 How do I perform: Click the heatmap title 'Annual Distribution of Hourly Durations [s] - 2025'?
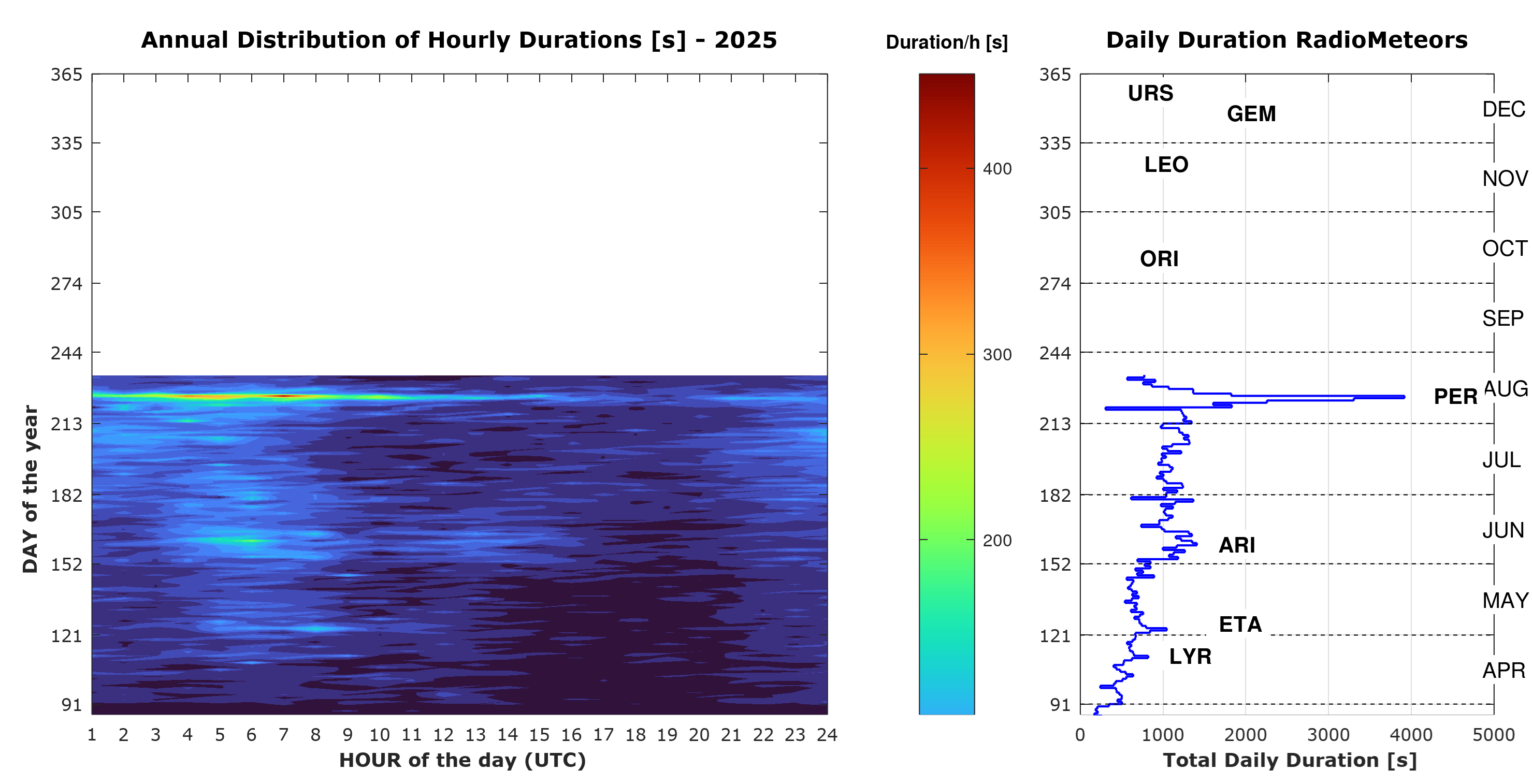[x=458, y=40]
